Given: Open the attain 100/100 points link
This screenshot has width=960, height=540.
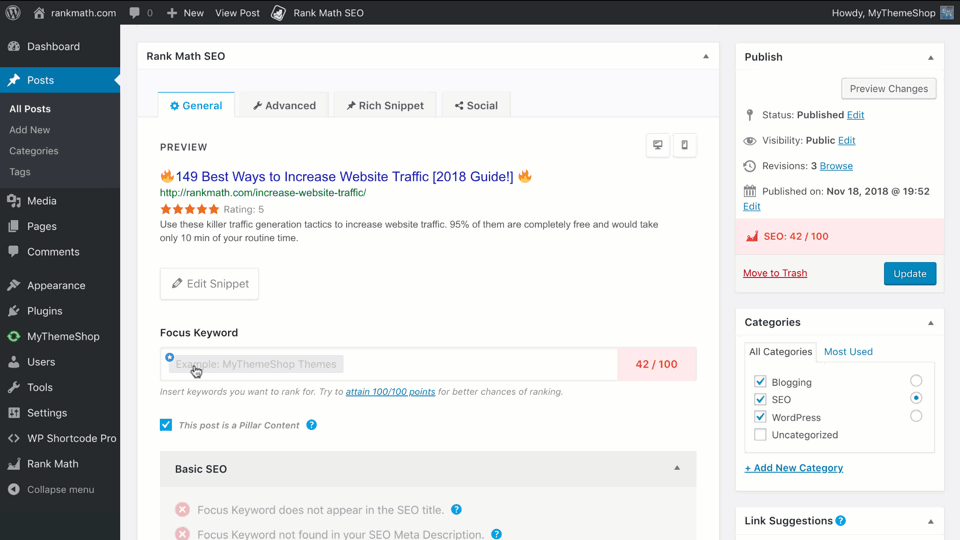Looking at the screenshot, I should (390, 392).
